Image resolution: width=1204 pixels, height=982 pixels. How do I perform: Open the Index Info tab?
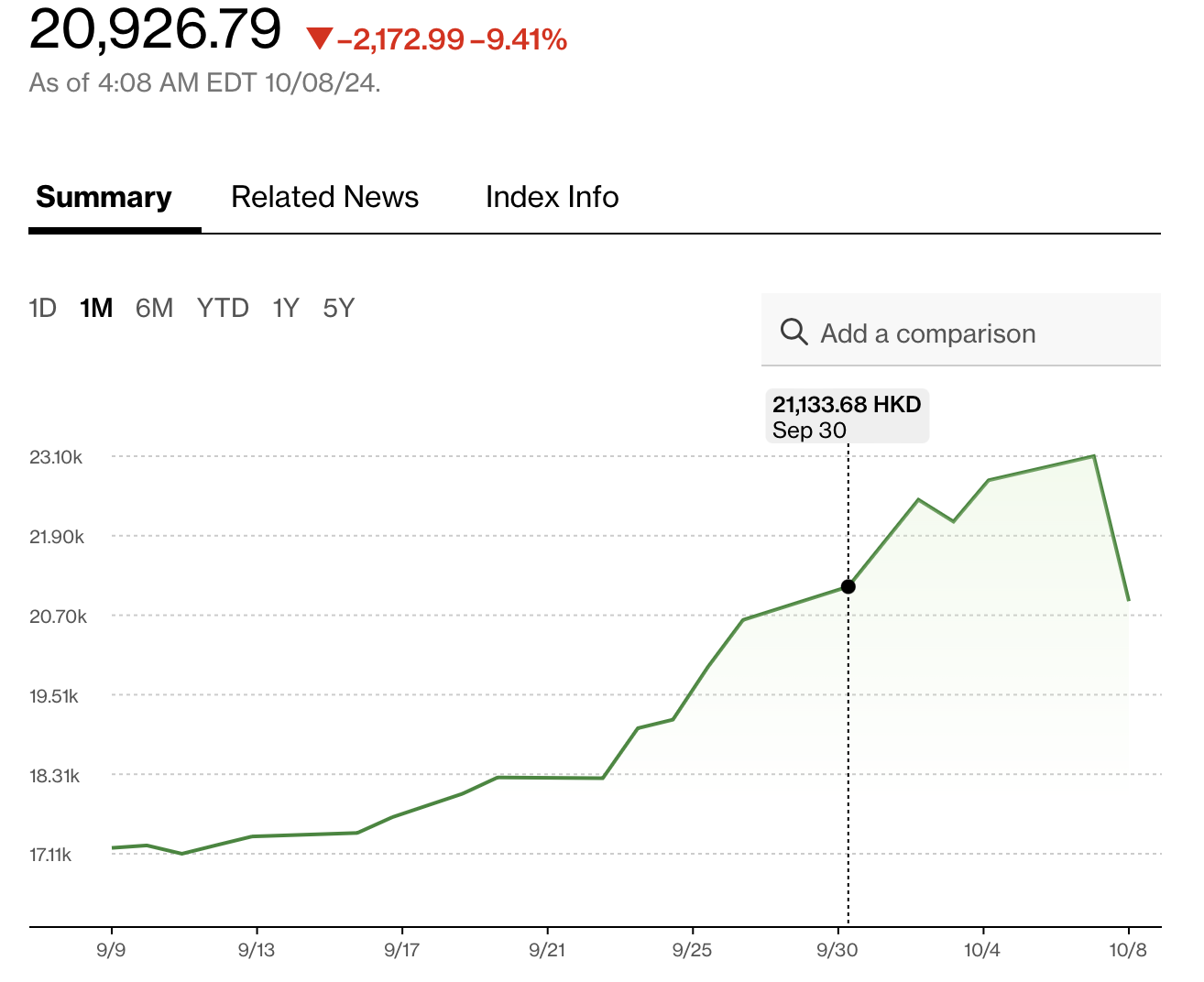point(552,198)
